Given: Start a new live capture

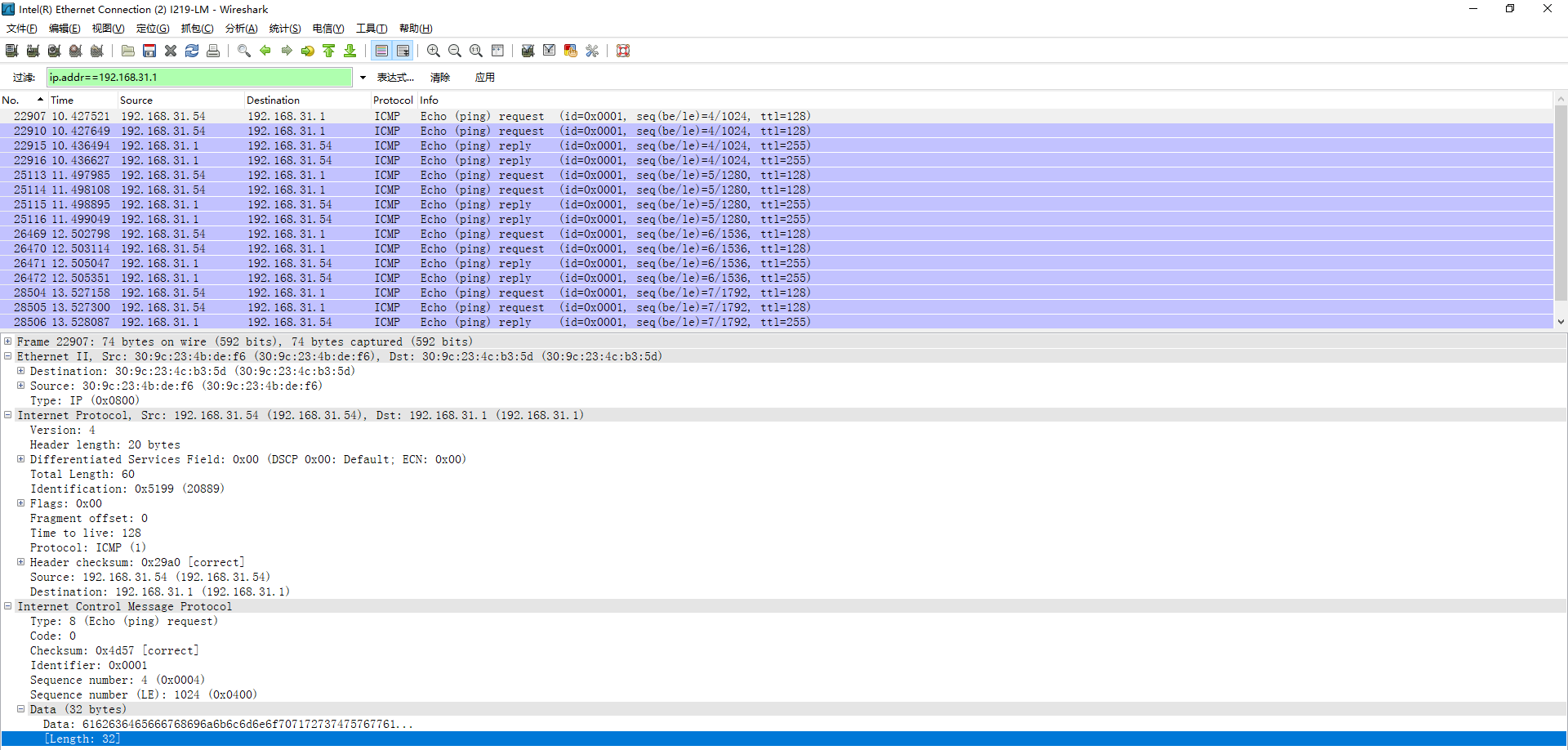Looking at the screenshot, I should pyautogui.click(x=54, y=51).
